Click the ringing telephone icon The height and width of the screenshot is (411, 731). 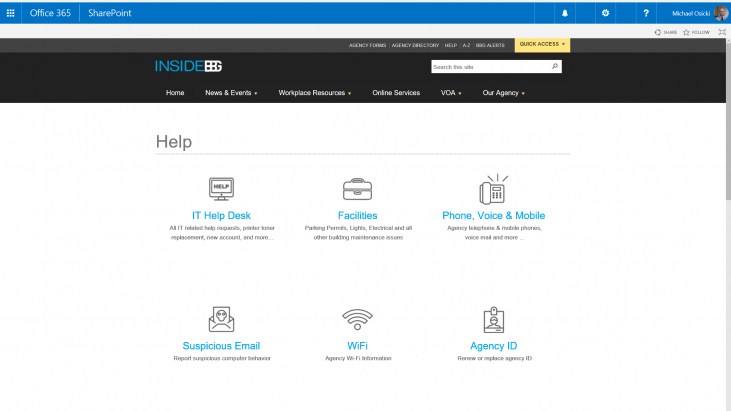pos(494,189)
